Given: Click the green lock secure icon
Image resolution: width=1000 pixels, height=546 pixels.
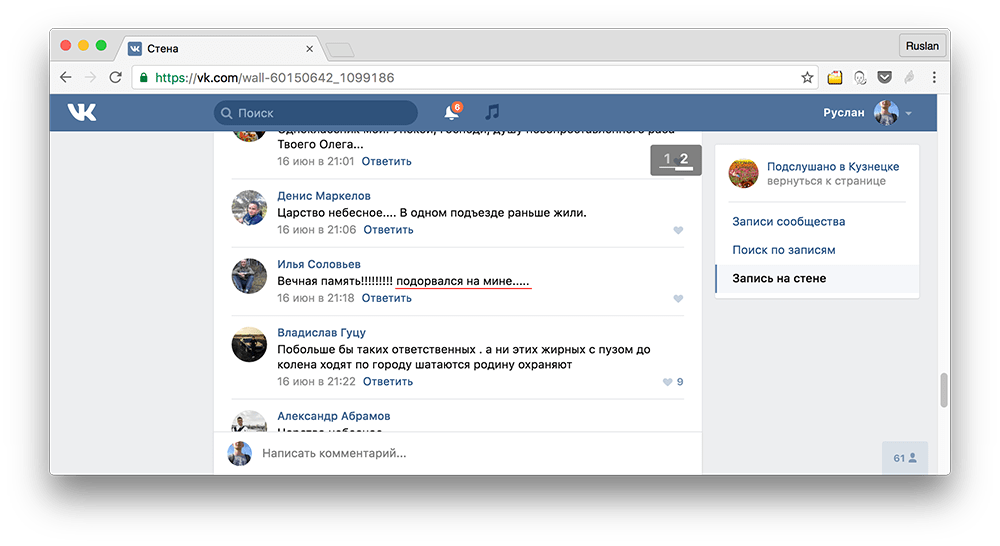Looking at the screenshot, I should pos(143,77).
